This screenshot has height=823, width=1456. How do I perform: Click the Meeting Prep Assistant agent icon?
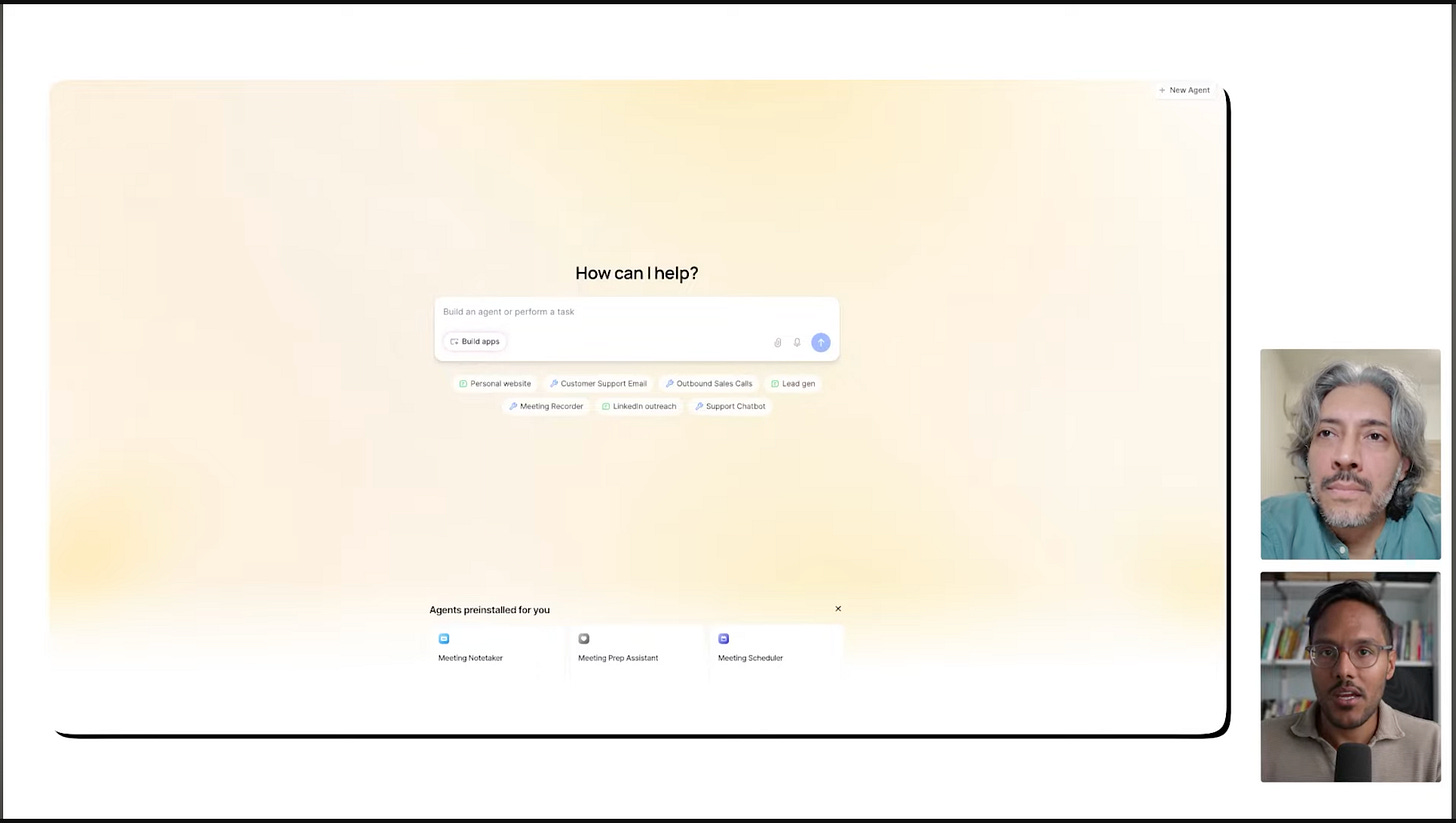pyautogui.click(x=584, y=638)
